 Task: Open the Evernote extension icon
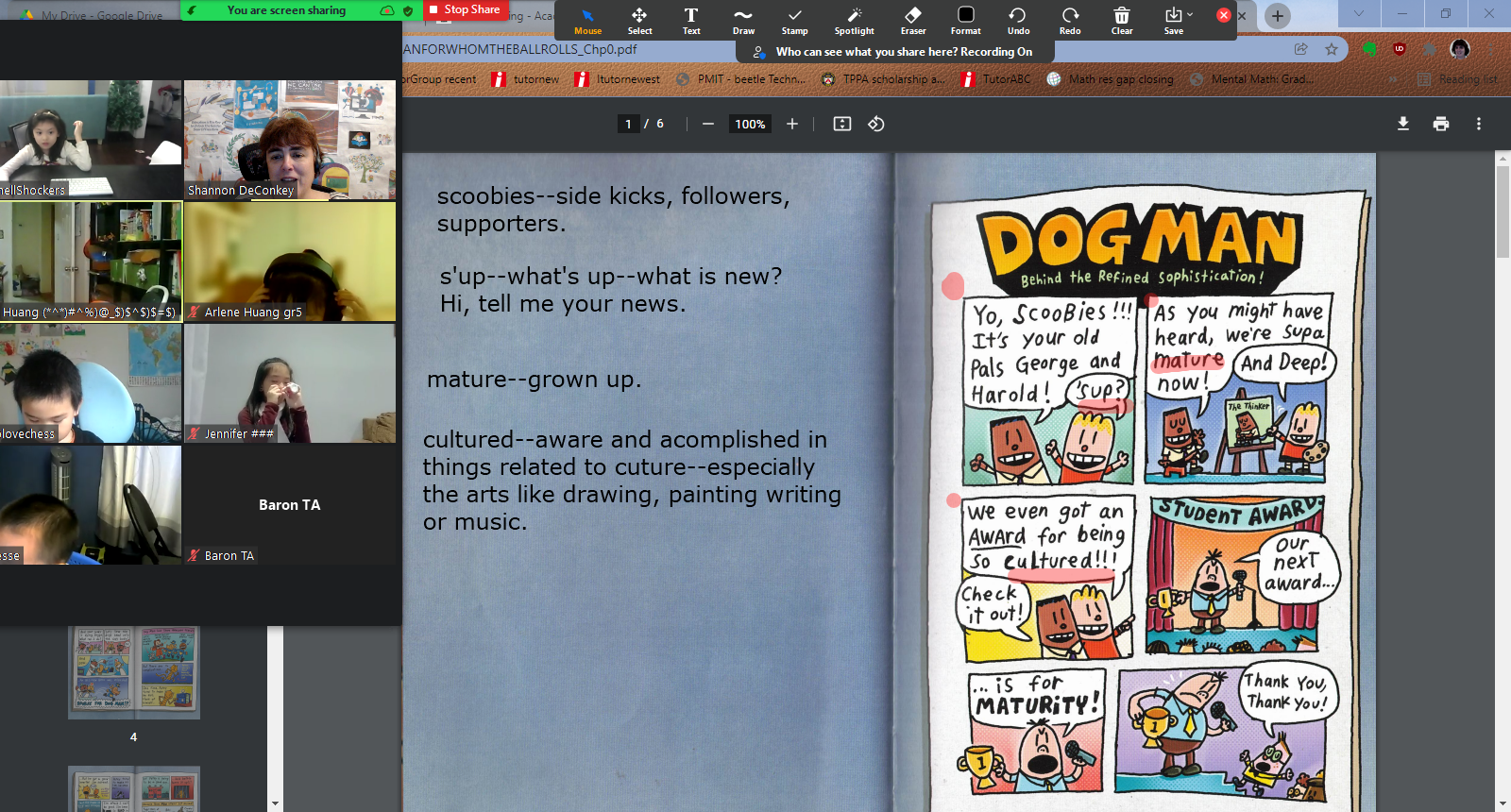click(1369, 49)
